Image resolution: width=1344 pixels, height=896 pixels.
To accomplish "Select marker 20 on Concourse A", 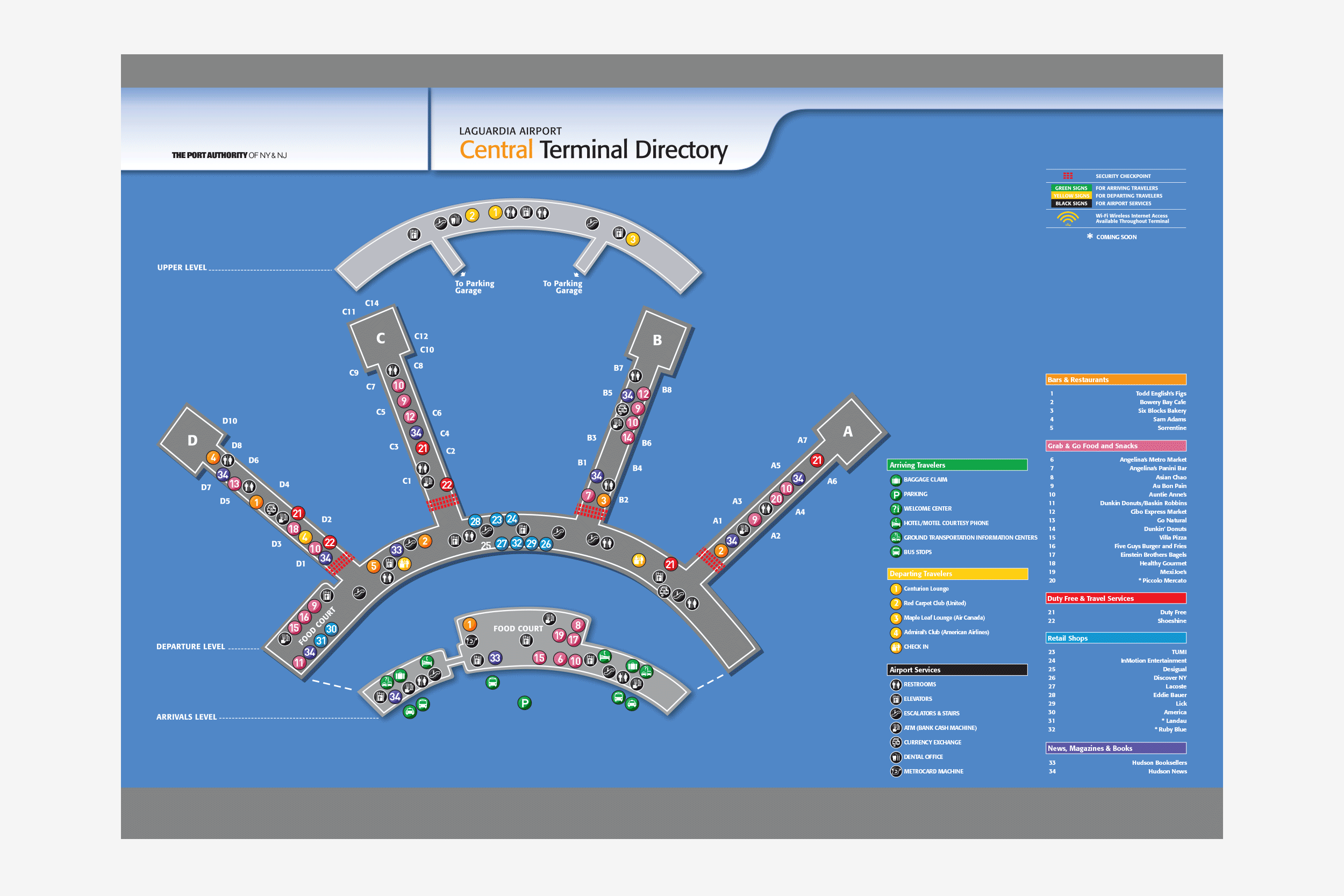I will (775, 499).
